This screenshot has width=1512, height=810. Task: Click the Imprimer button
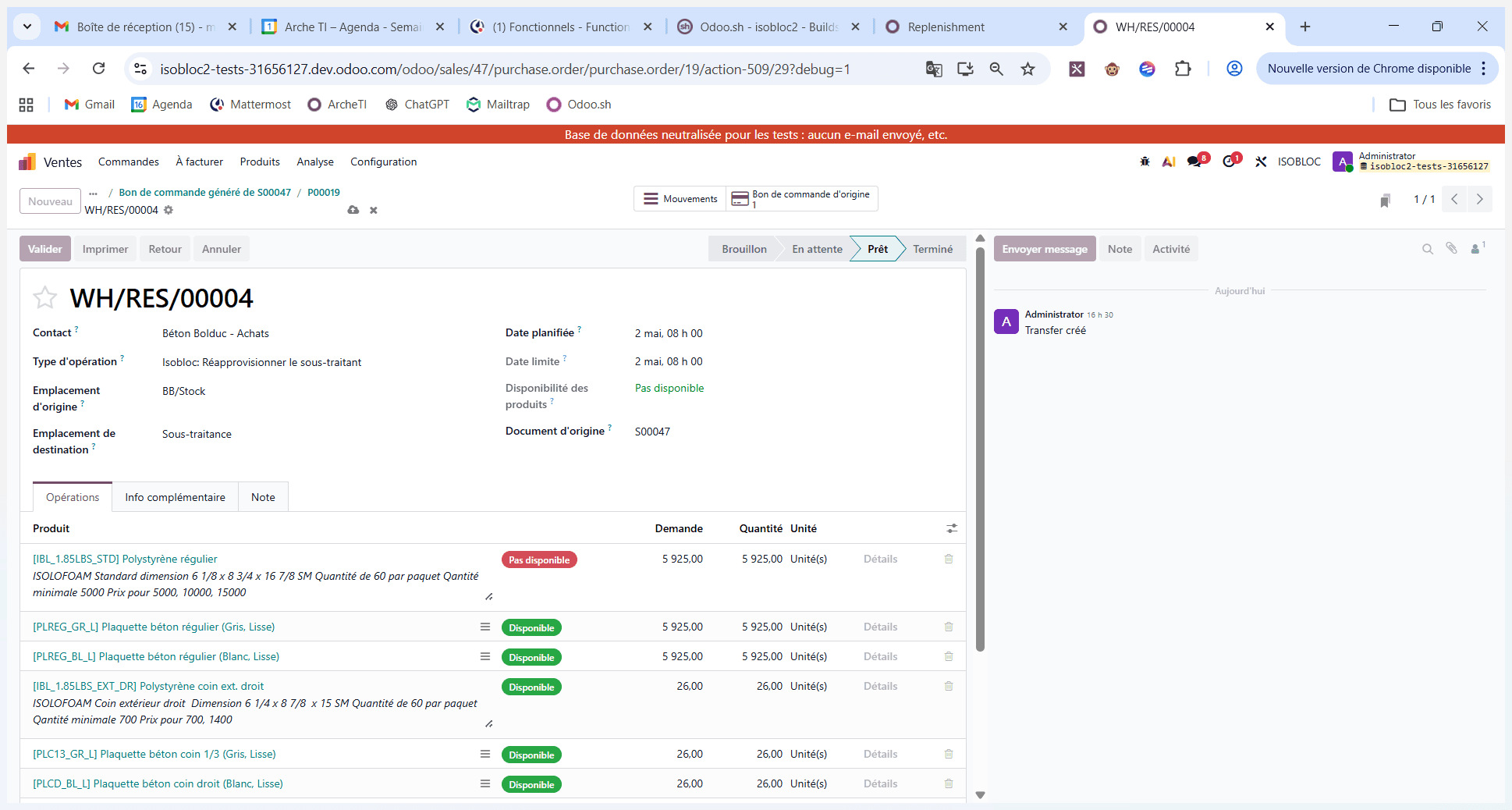[x=105, y=249]
